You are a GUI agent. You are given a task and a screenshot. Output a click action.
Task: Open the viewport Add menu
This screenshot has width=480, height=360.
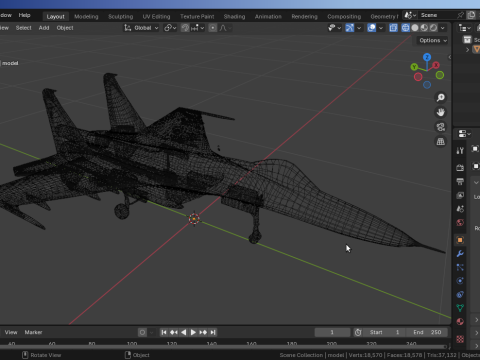(x=44, y=28)
